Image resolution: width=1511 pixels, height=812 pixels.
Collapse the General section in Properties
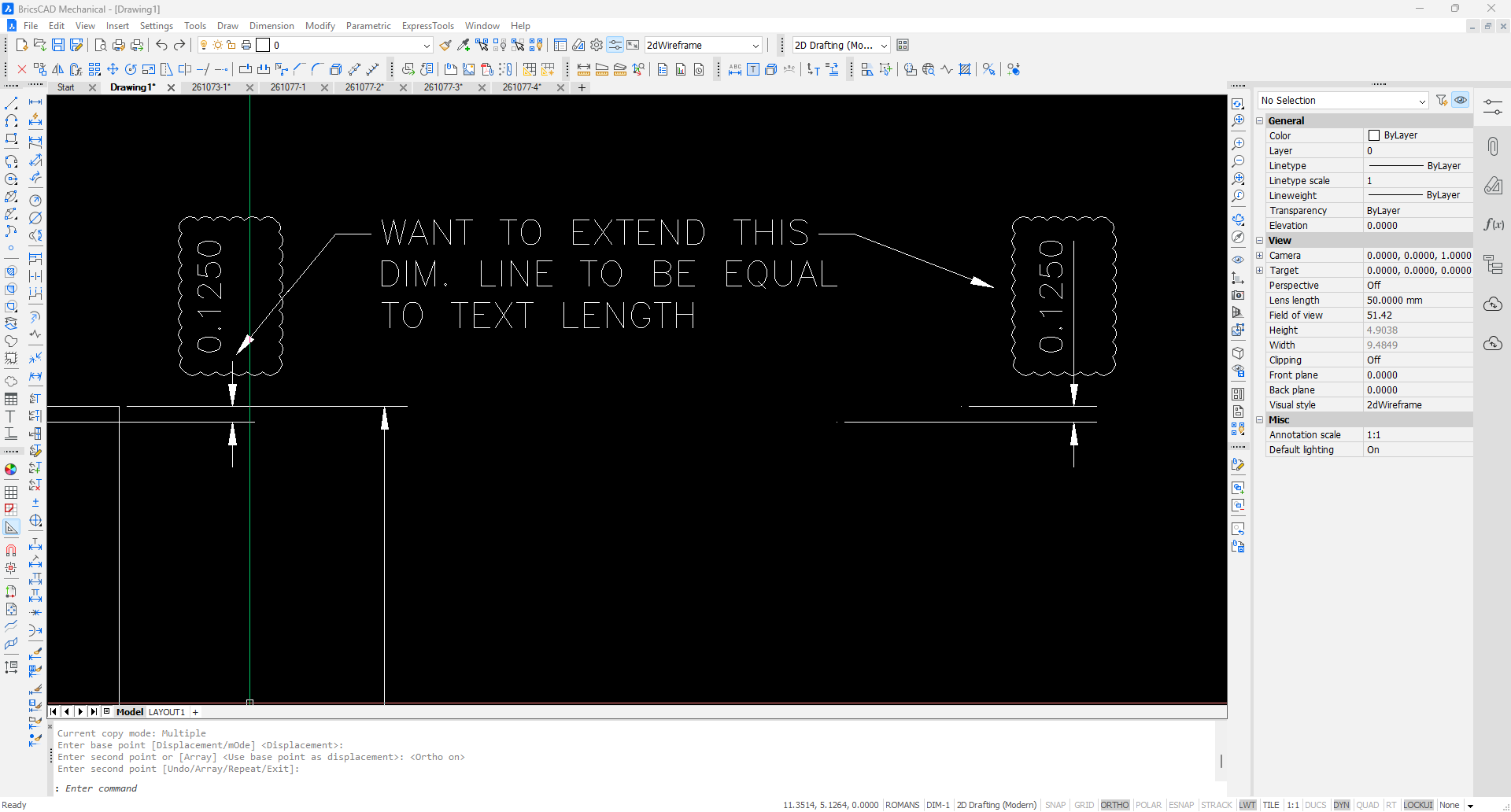1260,120
